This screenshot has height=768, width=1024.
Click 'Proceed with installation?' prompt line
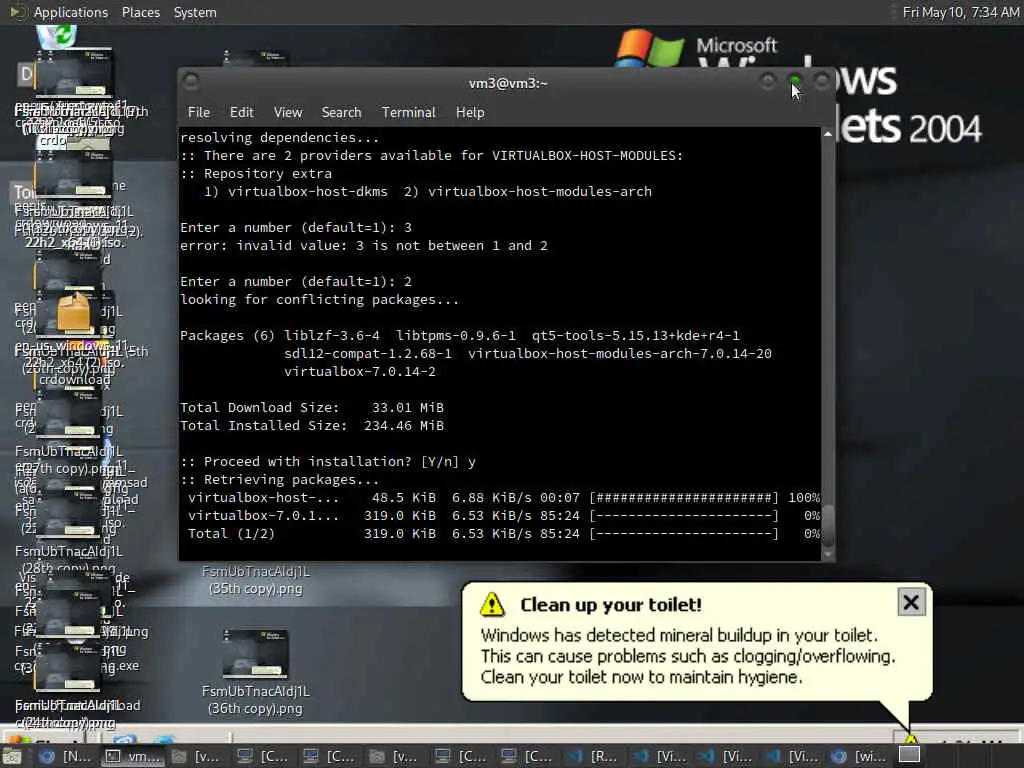point(328,461)
